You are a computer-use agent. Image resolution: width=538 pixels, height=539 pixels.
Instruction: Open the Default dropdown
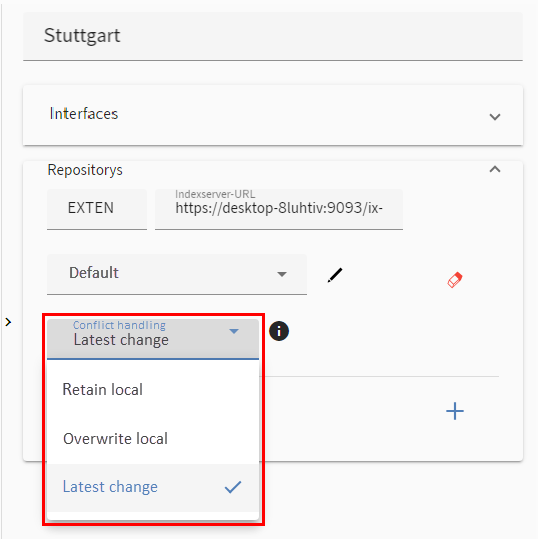point(177,274)
